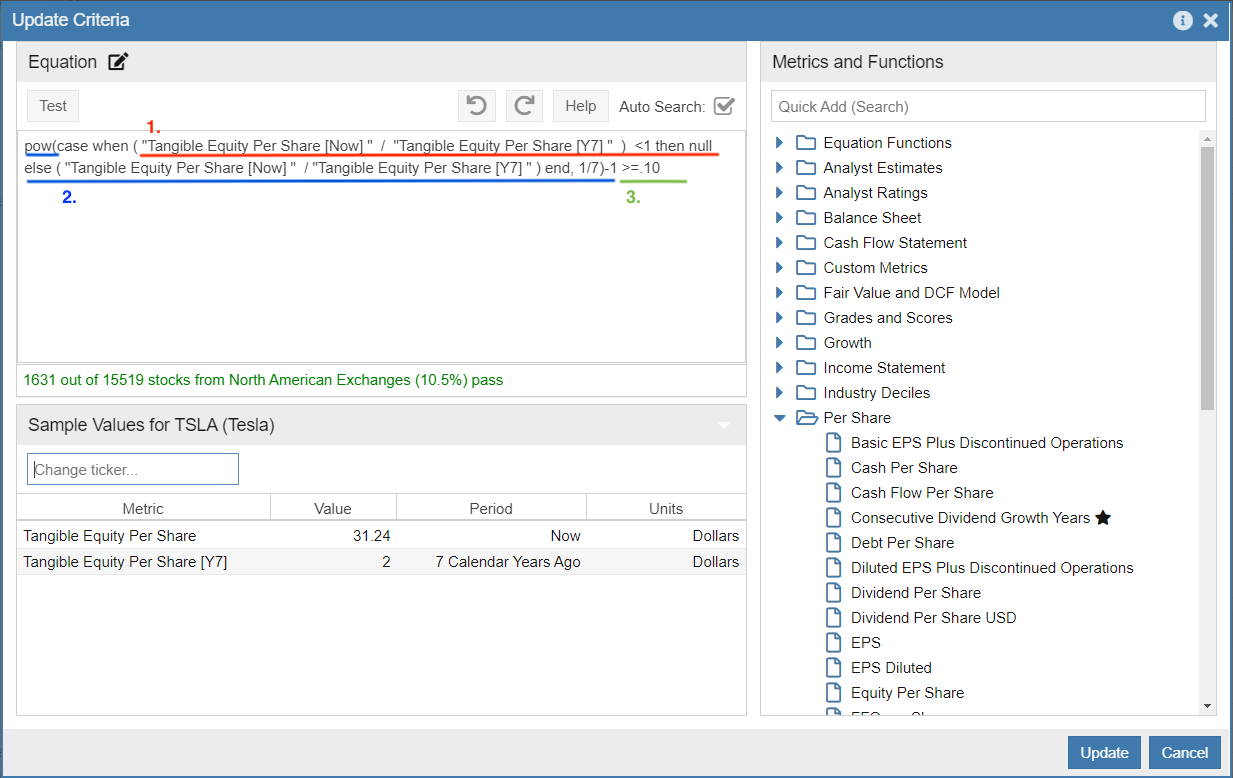Viewport: 1233px width, 778px height.
Task: Click the Industry Deciles folder icon
Action: [x=806, y=393]
